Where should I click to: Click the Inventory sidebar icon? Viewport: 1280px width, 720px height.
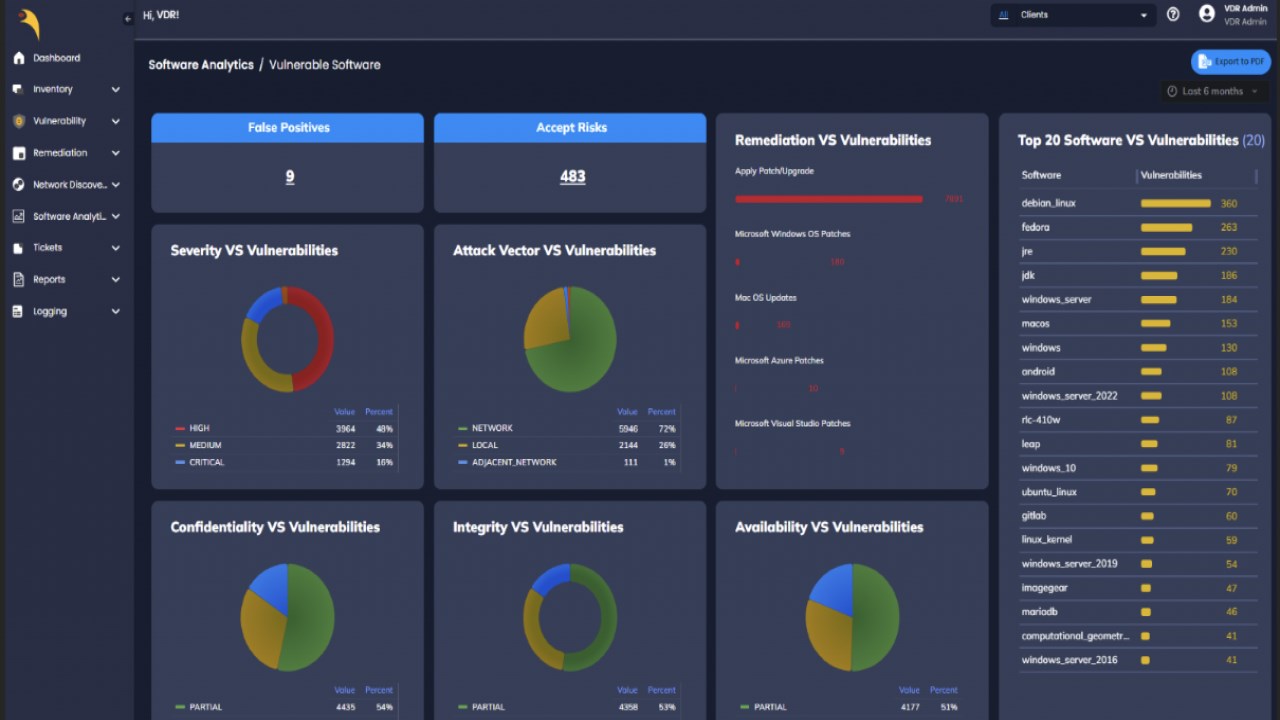pos(18,89)
